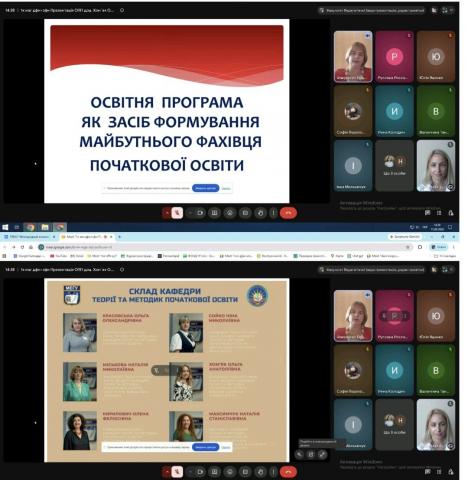The image size is (468, 480).
Task: Click the recording notice banner atop upper Meet window
Action: (x=372, y=10)
